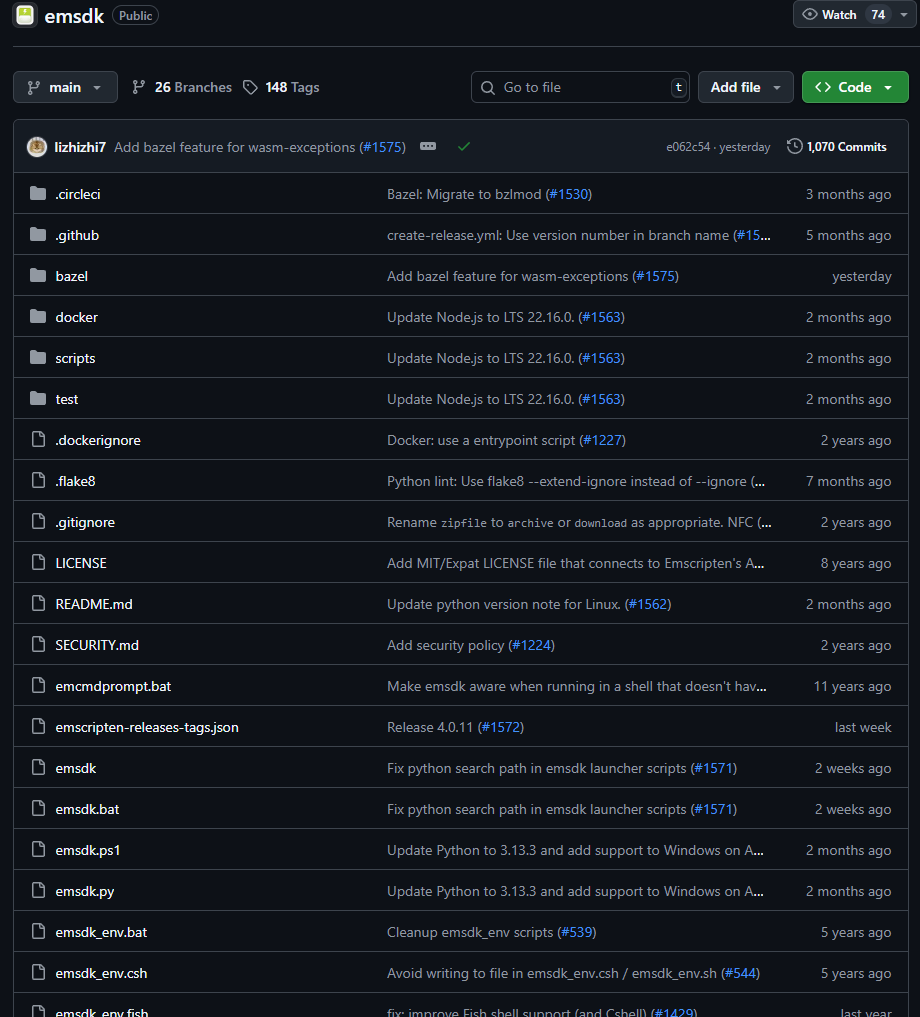Click the Watch button
The image size is (920, 1017).
tap(843, 14)
